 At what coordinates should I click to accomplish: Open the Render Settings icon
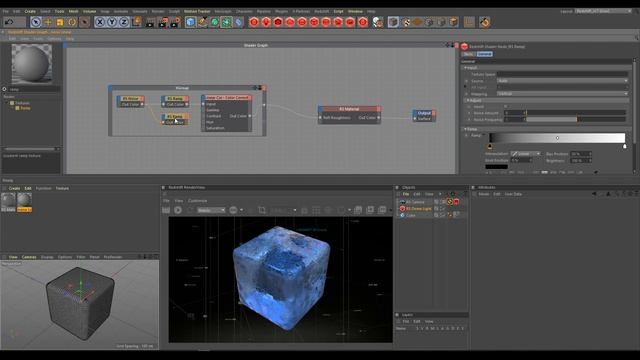(176, 22)
